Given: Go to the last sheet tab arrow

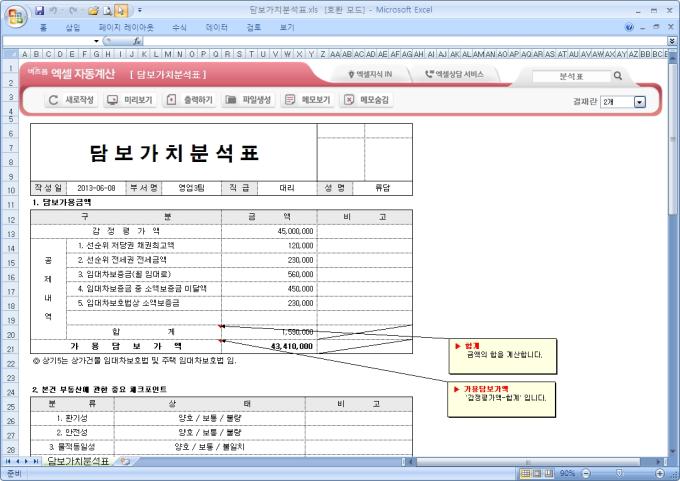Looking at the screenshot, I should click(36, 461).
